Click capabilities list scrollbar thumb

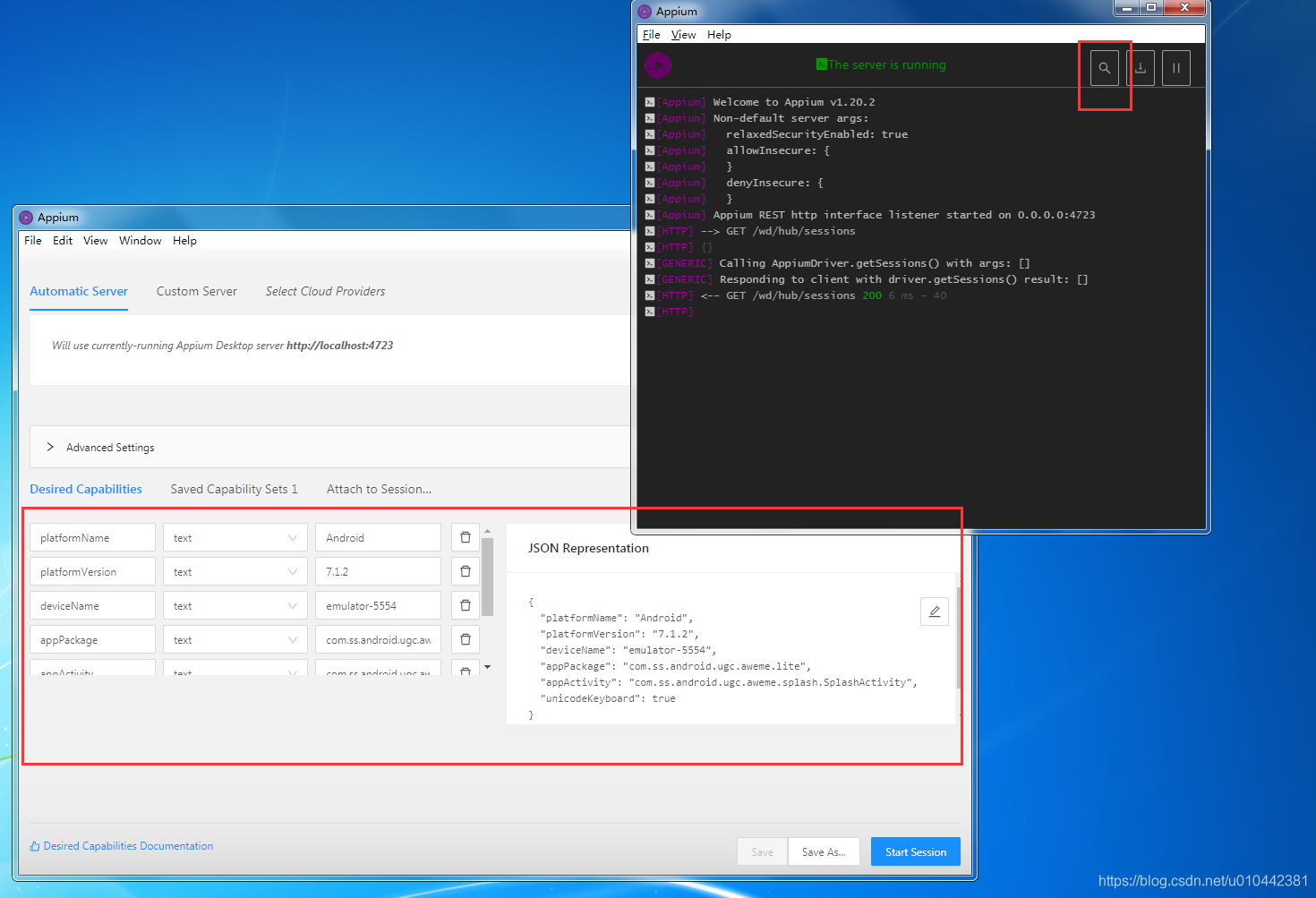(x=488, y=576)
